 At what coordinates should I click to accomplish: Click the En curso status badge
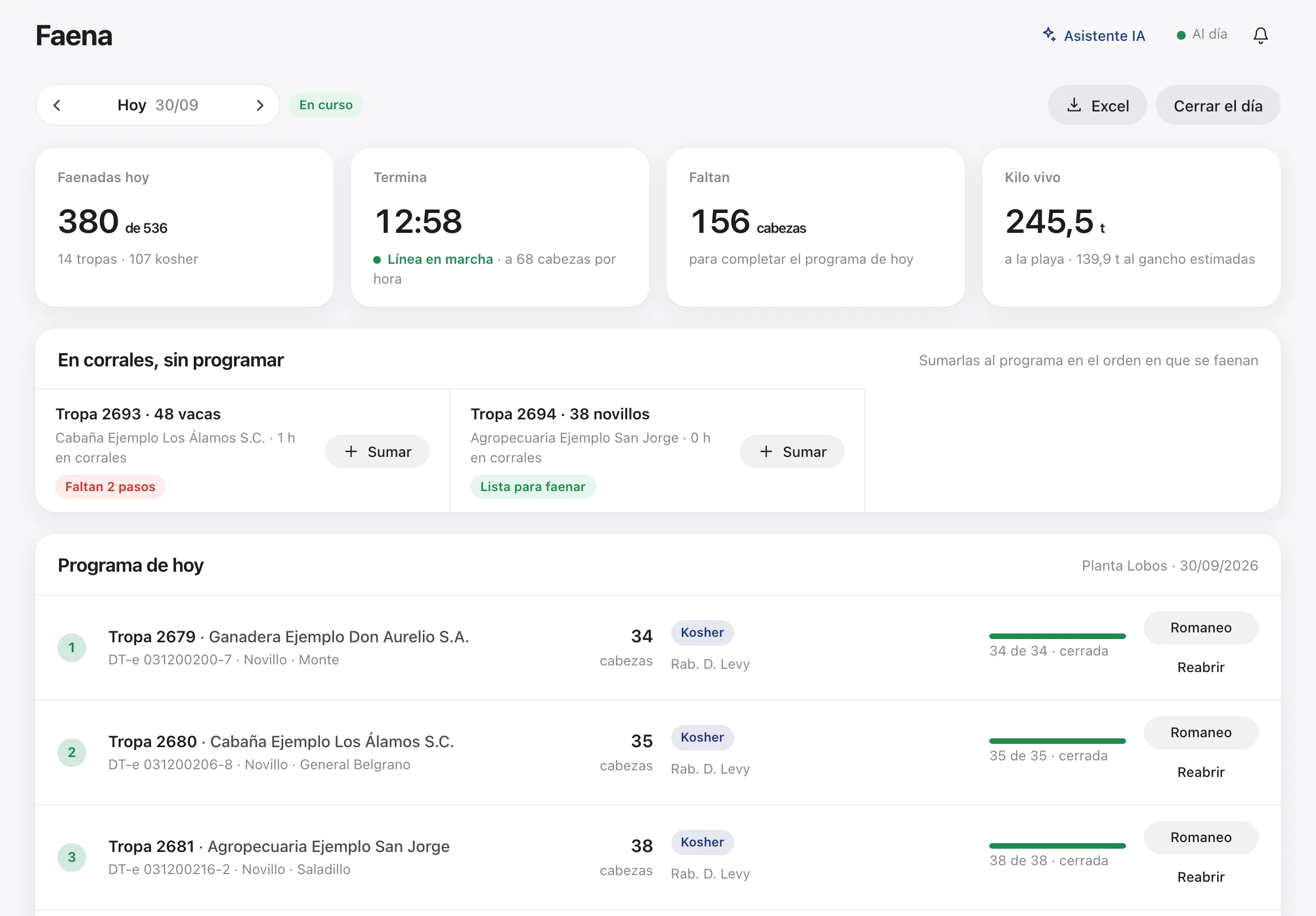pos(326,105)
